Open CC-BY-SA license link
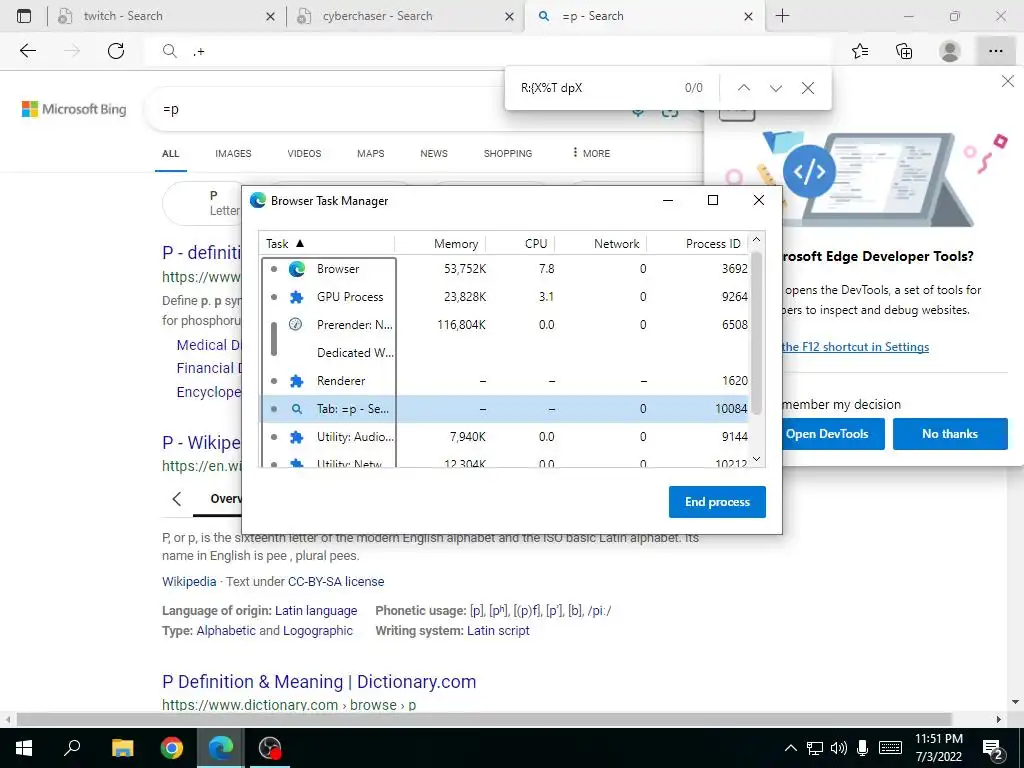The height and width of the screenshot is (768, 1024). [x=336, y=581]
